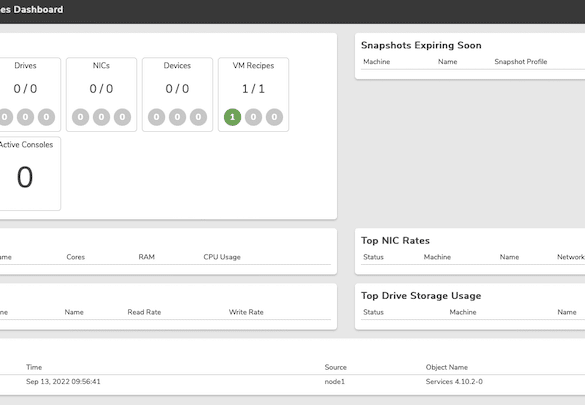This screenshot has width=585, height=405.
Task: Open the NICs count card
Action: tap(101, 94)
